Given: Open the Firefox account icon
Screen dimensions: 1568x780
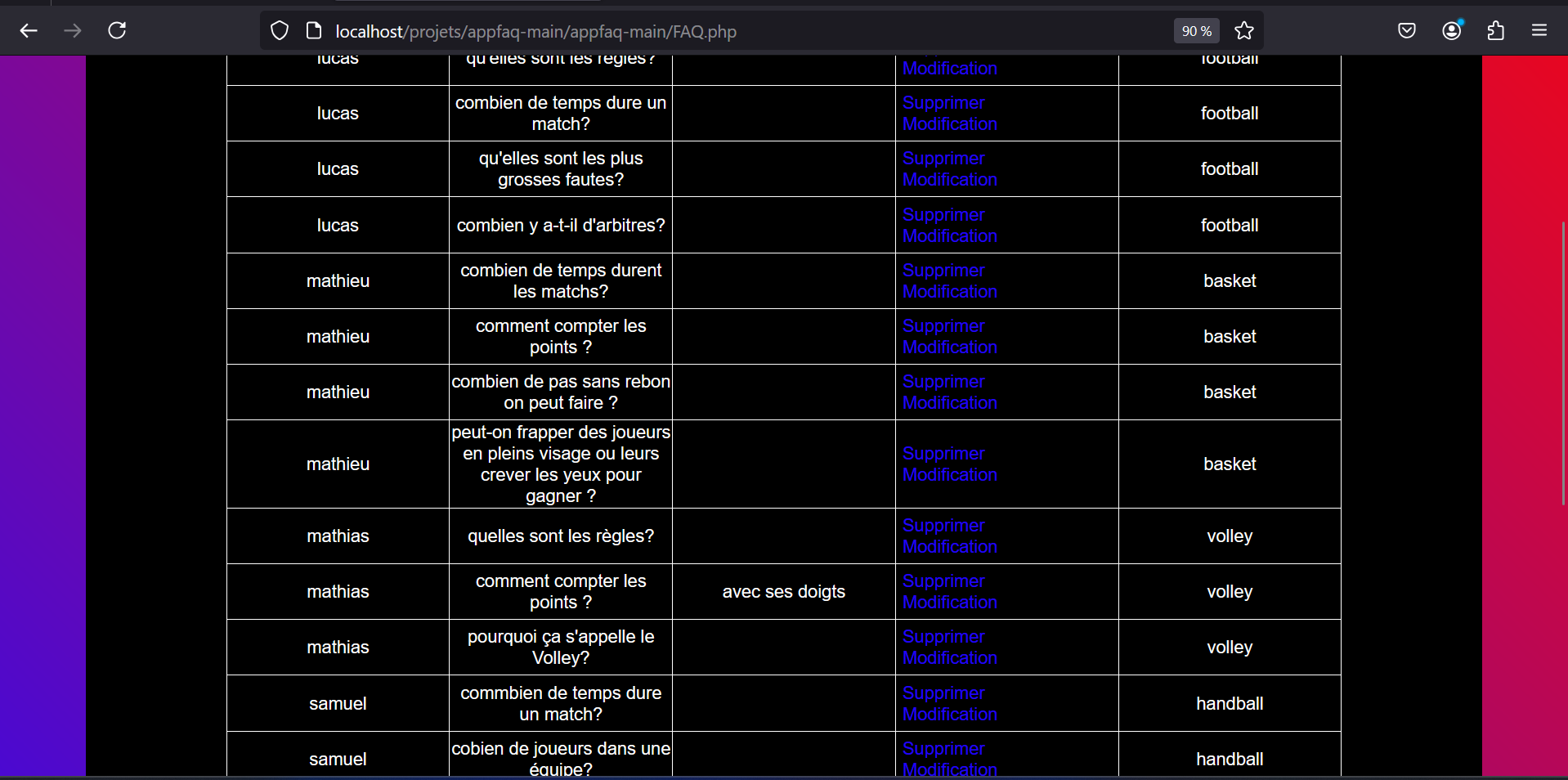Looking at the screenshot, I should [1451, 31].
